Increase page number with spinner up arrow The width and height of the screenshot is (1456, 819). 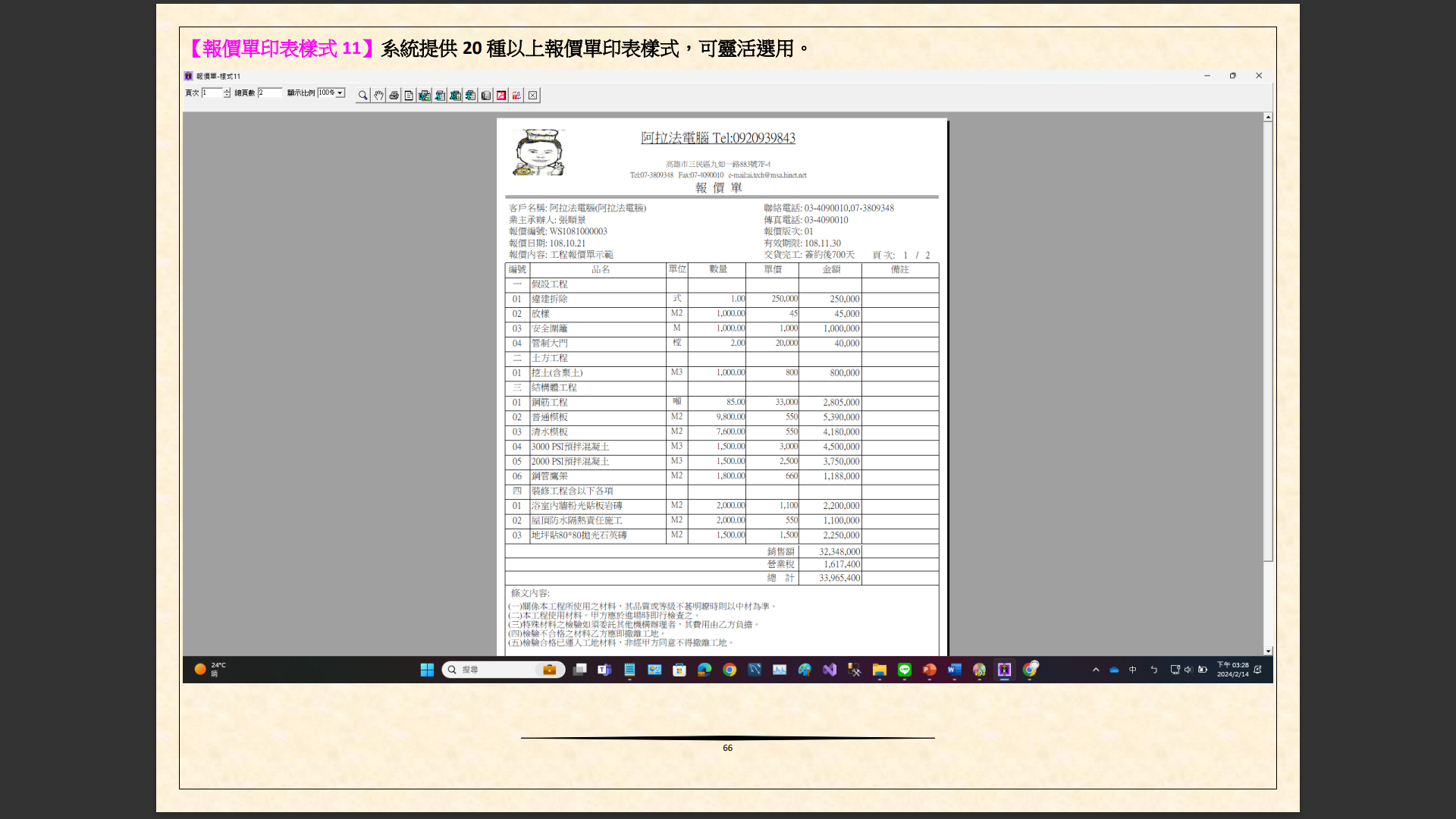pos(227,90)
